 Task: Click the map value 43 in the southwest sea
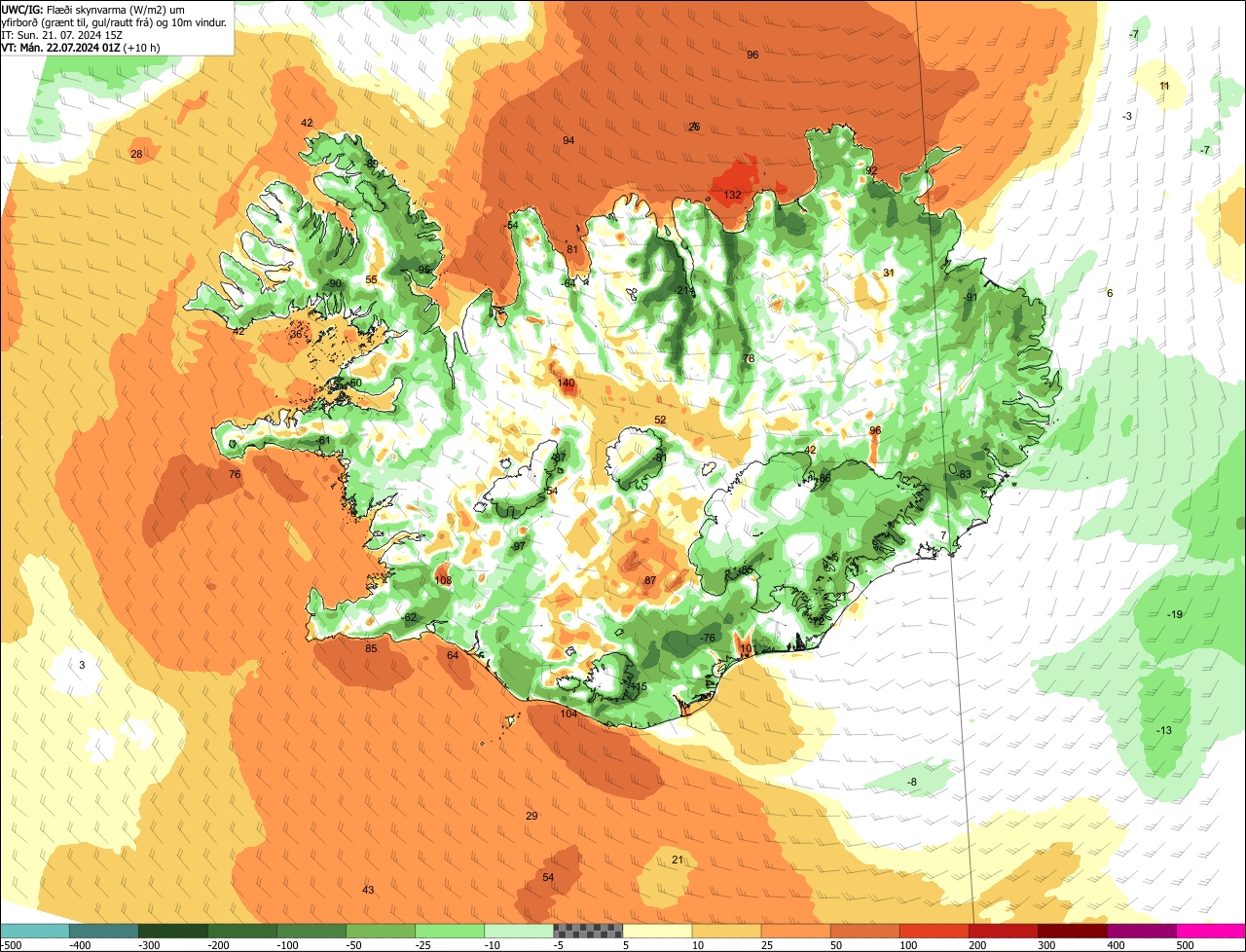click(x=367, y=890)
